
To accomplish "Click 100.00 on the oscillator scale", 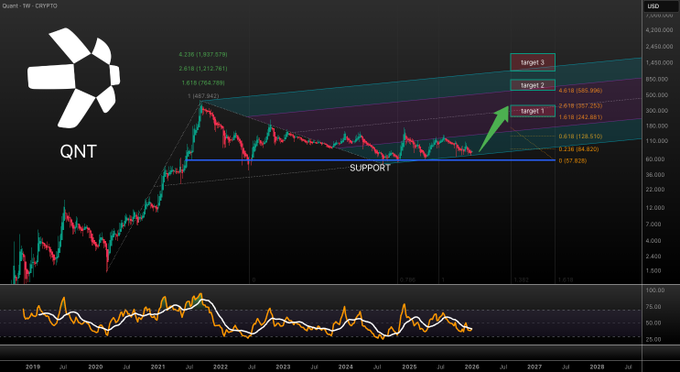I will click(655, 290).
